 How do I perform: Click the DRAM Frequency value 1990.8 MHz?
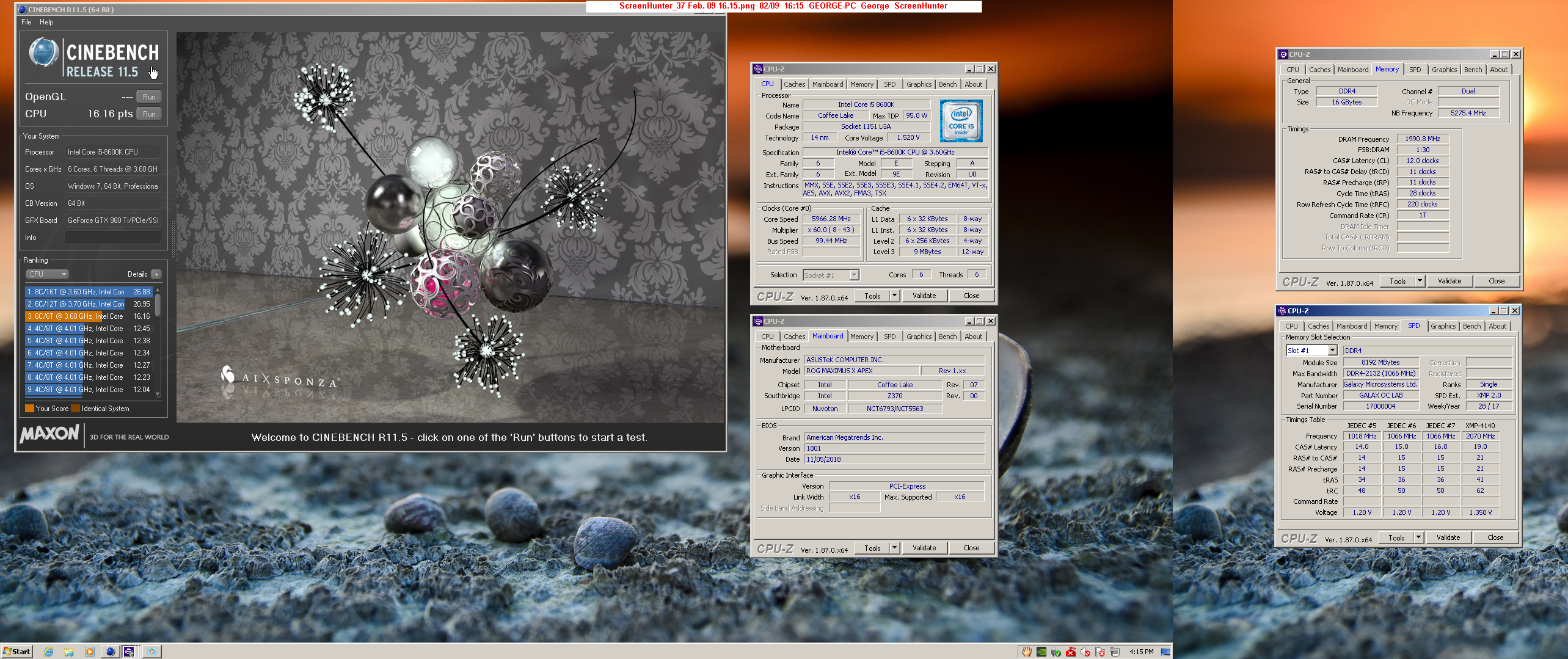[1422, 139]
